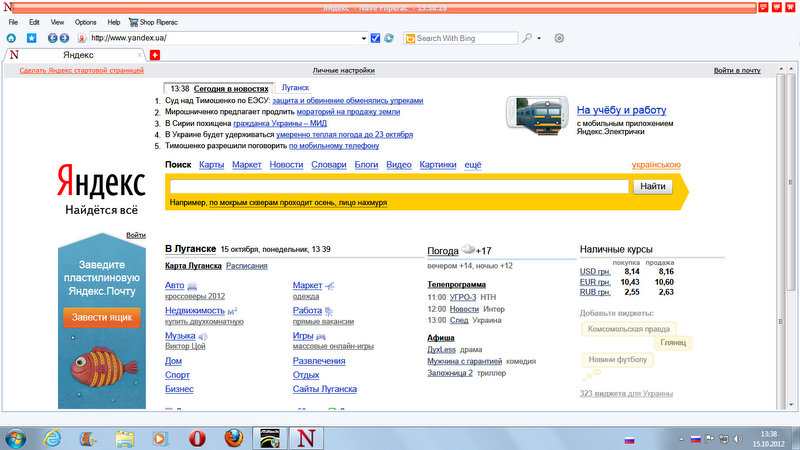
Task: Click the Bing logo in the search box
Action: pyautogui.click(x=410, y=38)
